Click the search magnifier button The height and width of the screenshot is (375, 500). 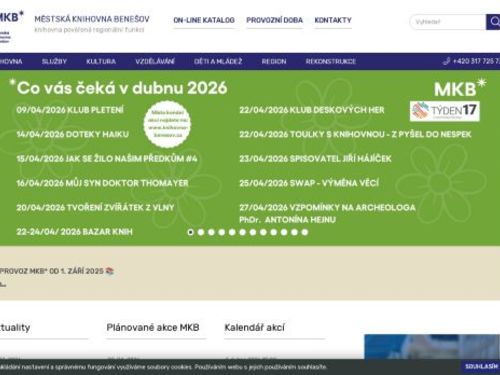click(x=493, y=22)
